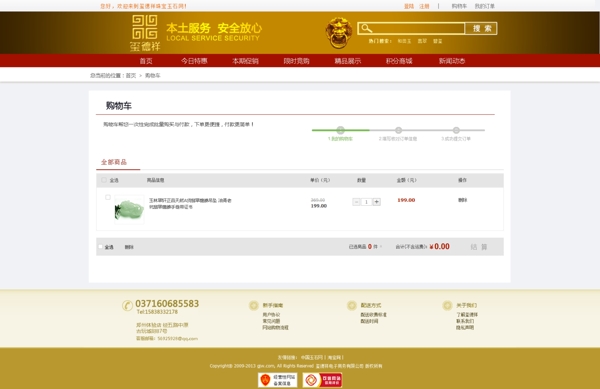The height and width of the screenshot is (389, 600).
Task: Click the 配送方式 round footer icon
Action: (x=352, y=305)
